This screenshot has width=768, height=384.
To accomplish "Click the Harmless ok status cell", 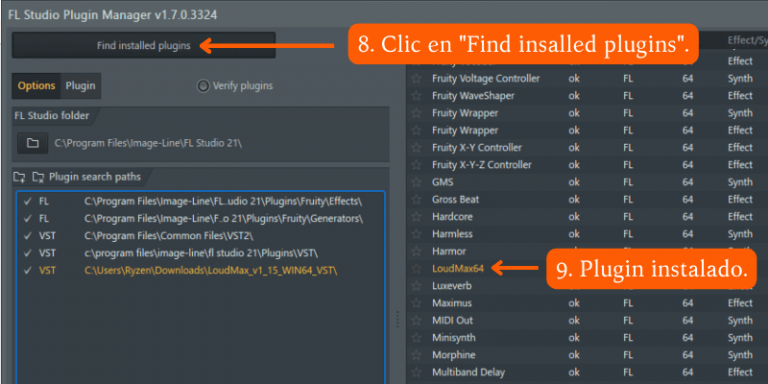I will 574,234.
